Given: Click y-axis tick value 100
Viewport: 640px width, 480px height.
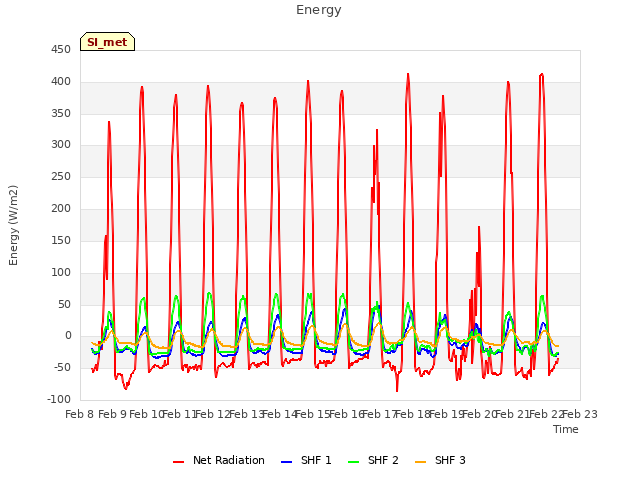Looking at the screenshot, I should [x=61, y=272].
